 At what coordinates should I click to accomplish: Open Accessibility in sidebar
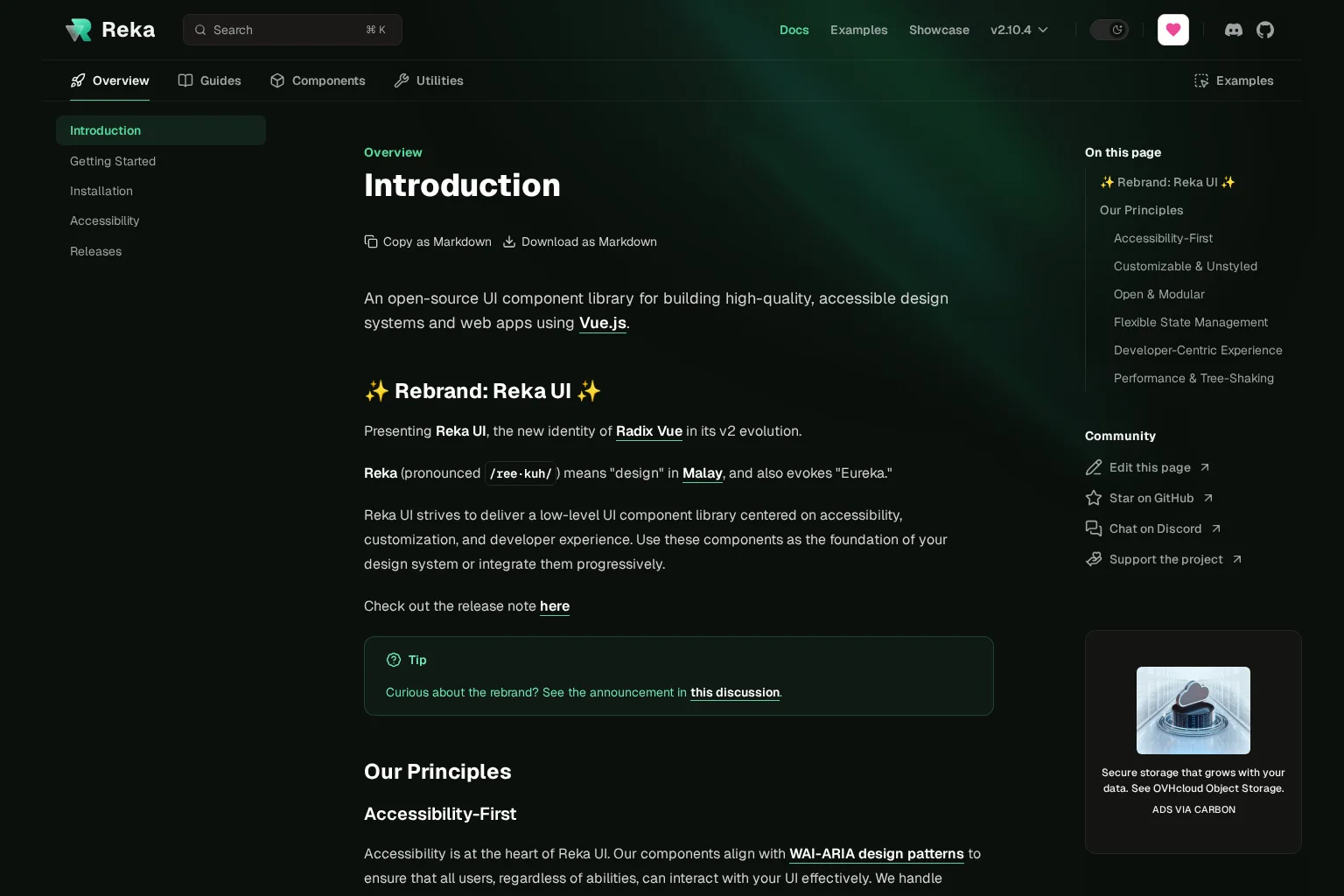click(x=105, y=220)
